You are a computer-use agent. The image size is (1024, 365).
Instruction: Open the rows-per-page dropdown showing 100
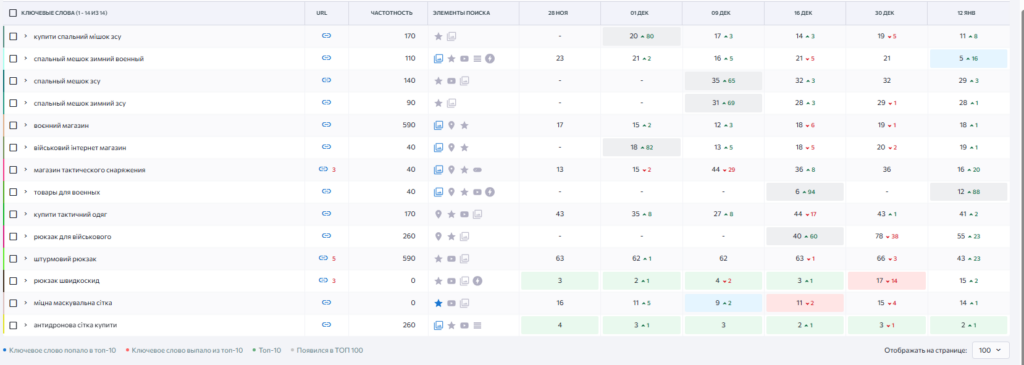pos(991,351)
